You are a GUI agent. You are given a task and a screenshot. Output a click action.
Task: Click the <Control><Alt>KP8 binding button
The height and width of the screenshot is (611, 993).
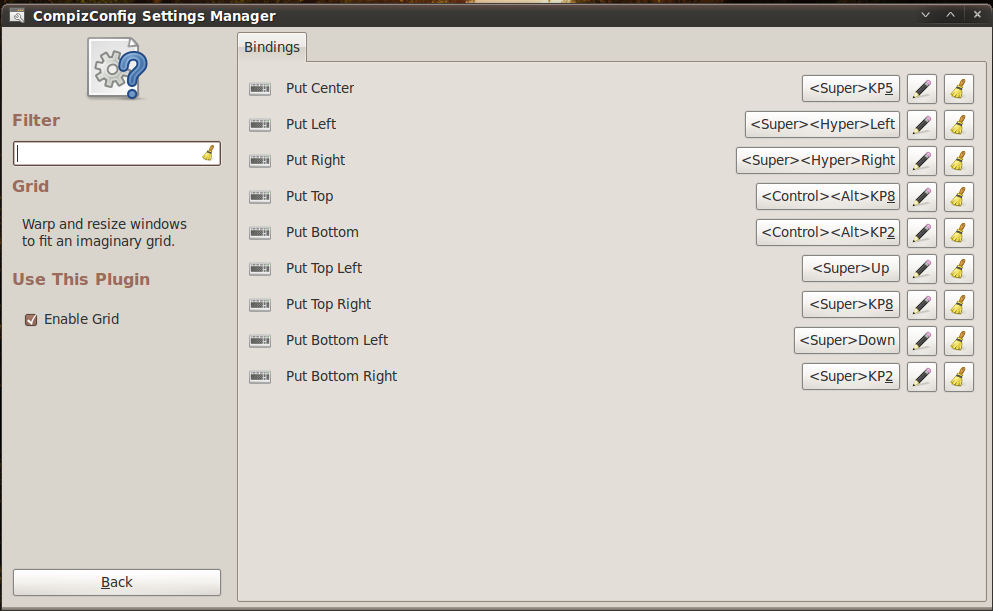tap(828, 197)
